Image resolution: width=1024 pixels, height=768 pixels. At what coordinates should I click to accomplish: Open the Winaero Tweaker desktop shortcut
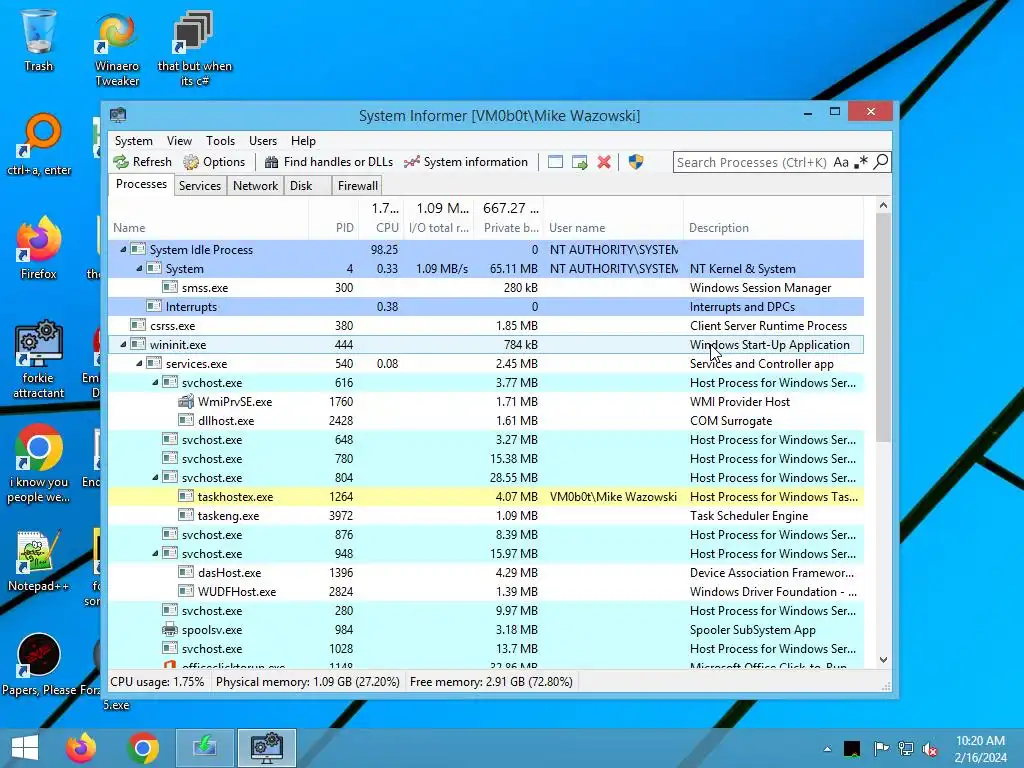[117, 48]
